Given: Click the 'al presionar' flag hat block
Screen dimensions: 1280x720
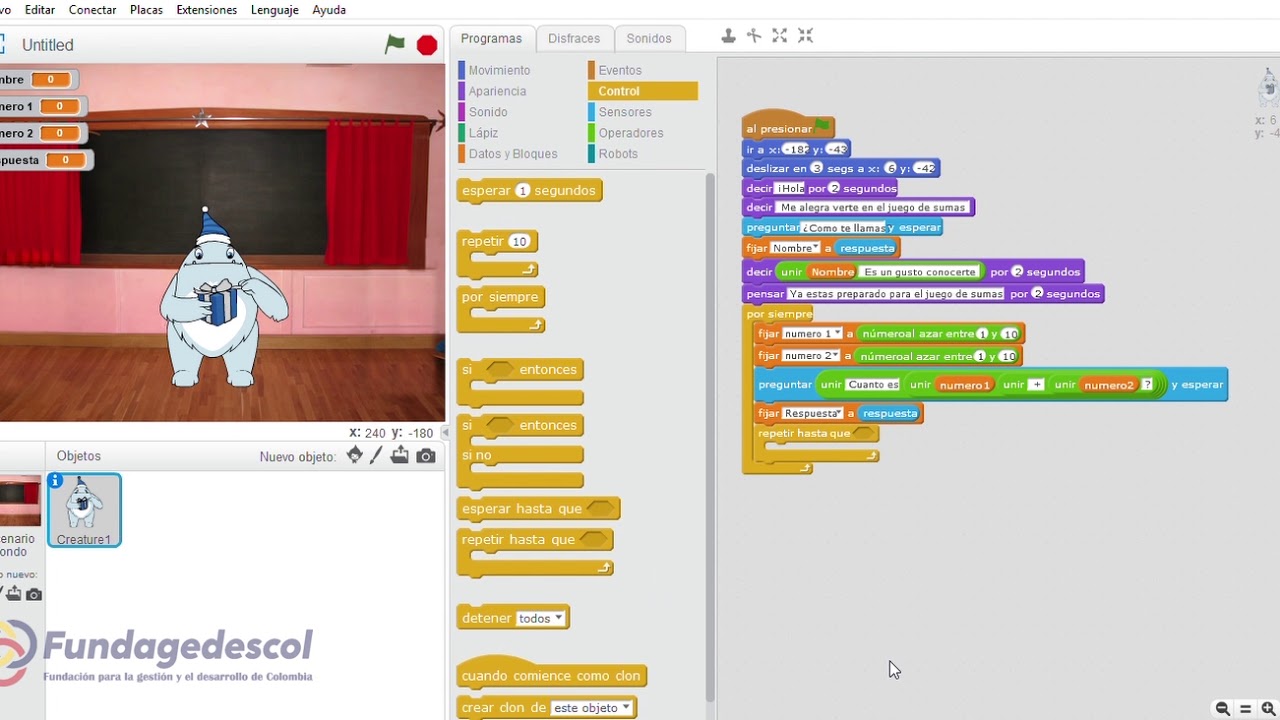Looking at the screenshot, I should click(788, 127).
